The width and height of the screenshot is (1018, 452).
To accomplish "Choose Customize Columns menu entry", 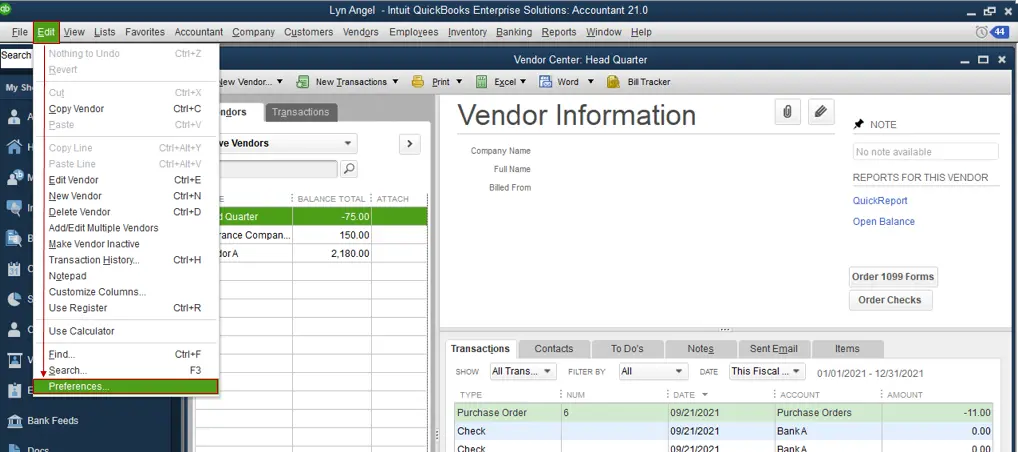I will coord(125,292).
